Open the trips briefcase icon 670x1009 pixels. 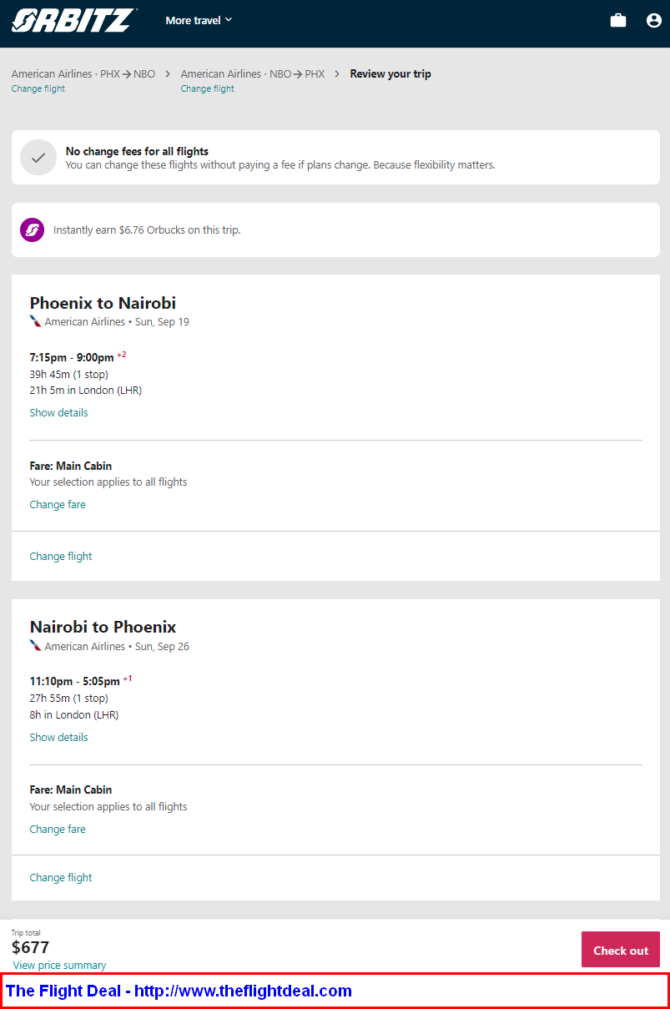tap(618, 21)
